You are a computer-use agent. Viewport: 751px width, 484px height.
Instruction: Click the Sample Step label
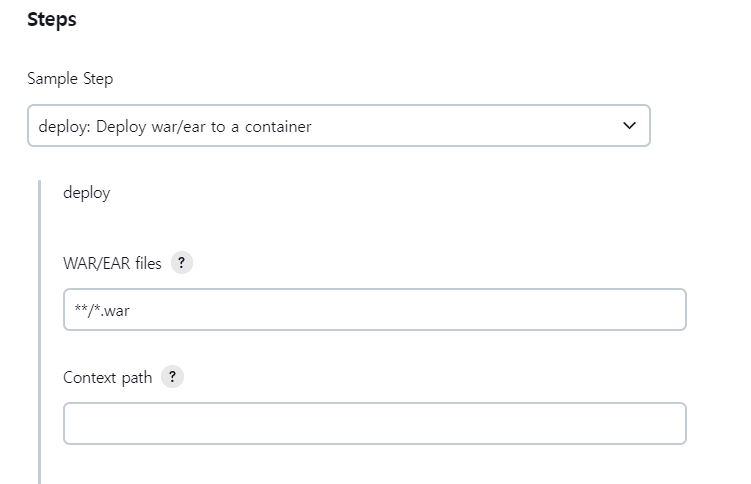[x=70, y=79]
